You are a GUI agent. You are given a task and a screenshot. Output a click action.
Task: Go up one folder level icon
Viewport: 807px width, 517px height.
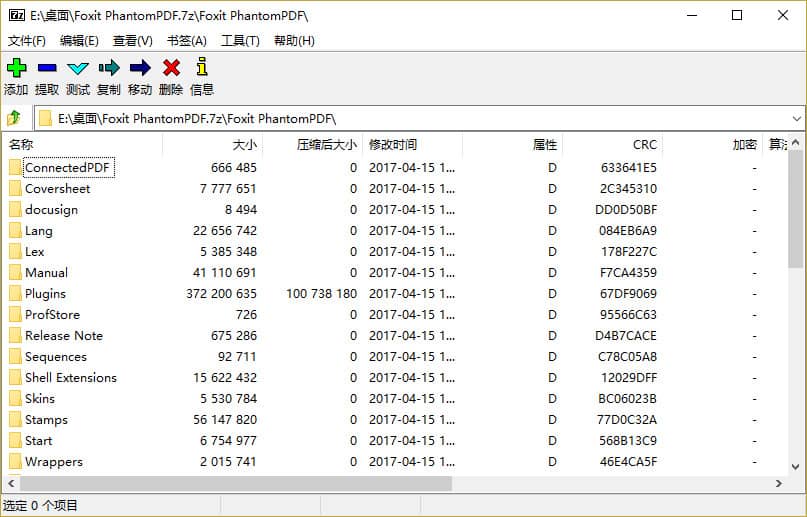(x=15, y=118)
